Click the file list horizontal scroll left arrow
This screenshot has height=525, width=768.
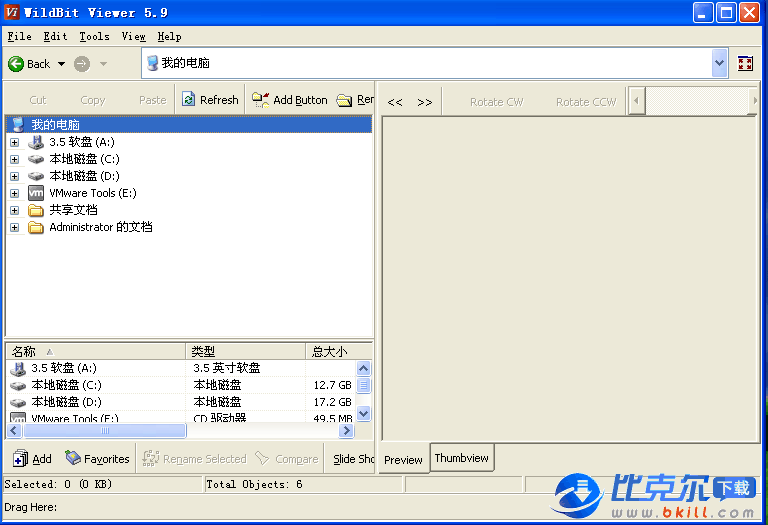click(x=14, y=430)
